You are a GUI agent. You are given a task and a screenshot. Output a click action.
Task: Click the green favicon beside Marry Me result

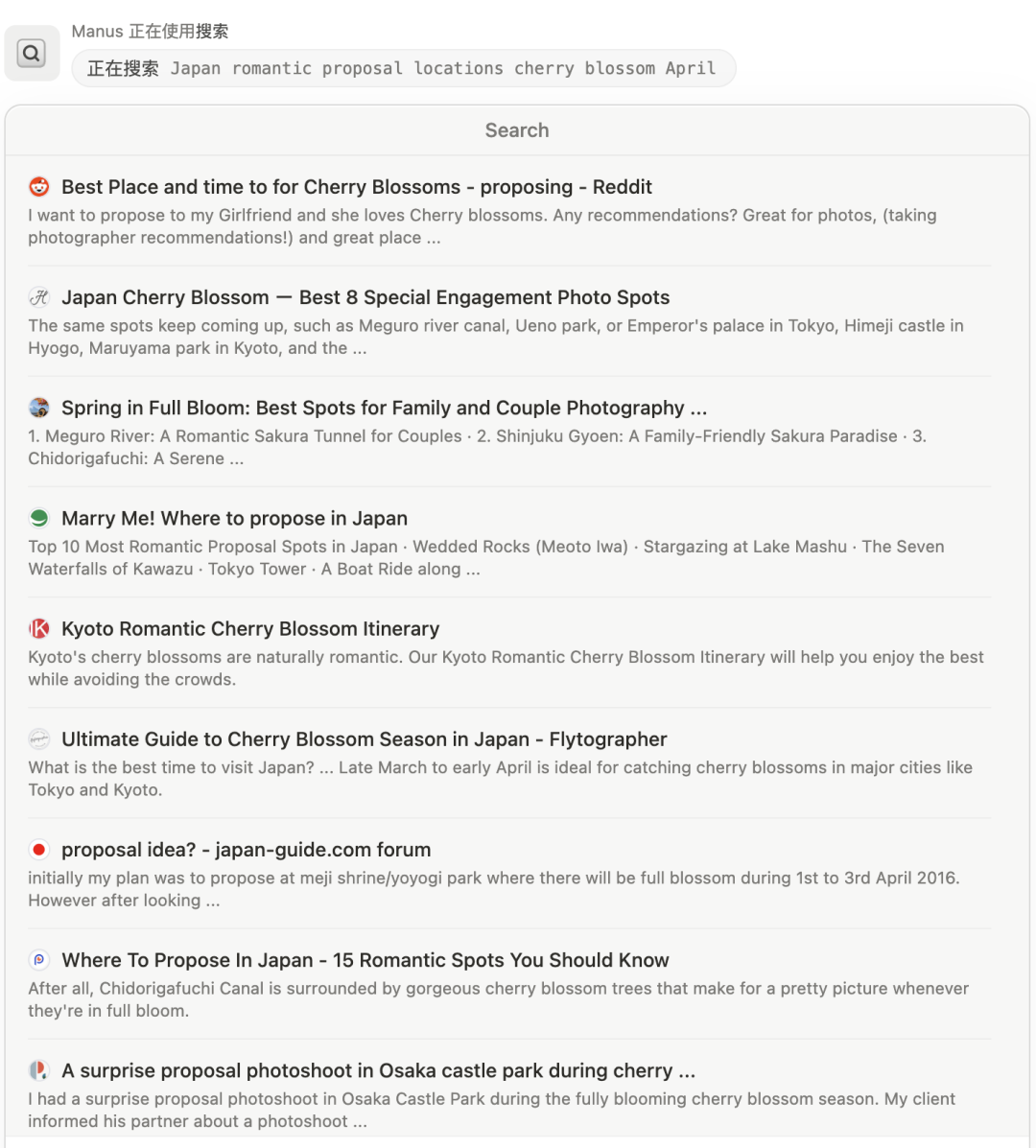[x=38, y=518]
